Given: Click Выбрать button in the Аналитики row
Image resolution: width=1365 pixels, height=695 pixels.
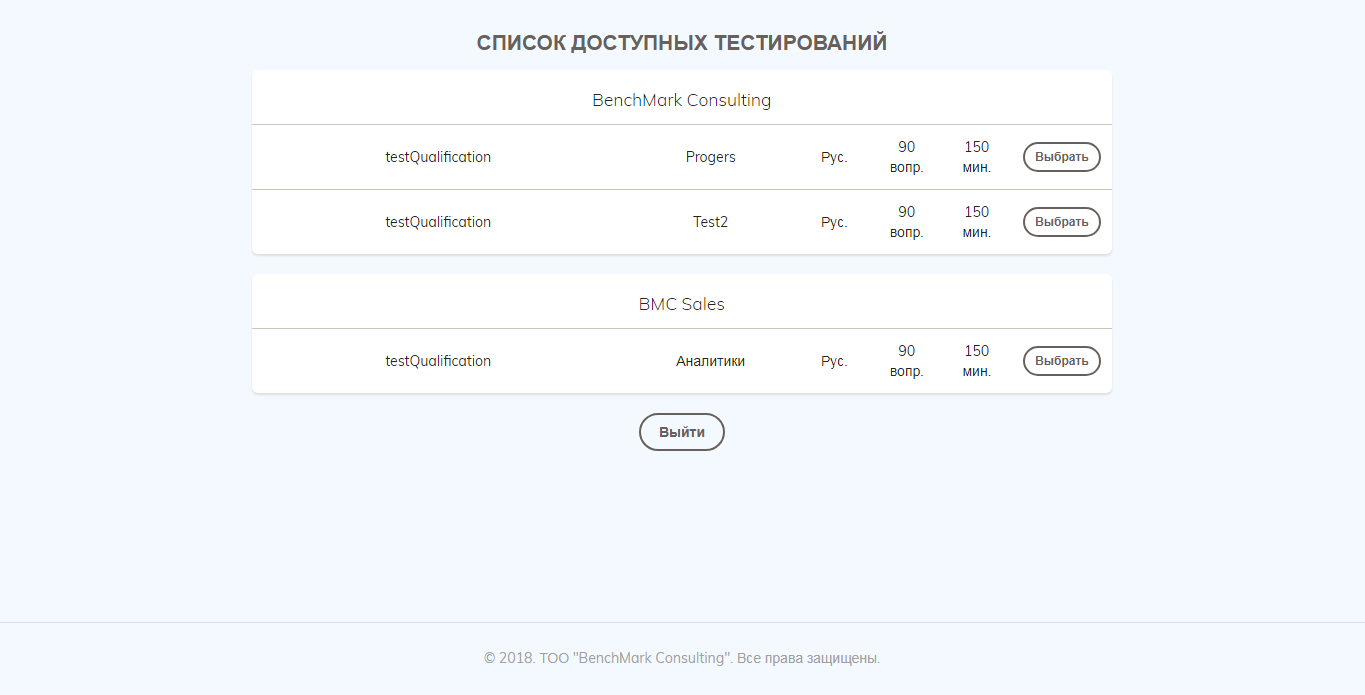Looking at the screenshot, I should [x=1061, y=361].
